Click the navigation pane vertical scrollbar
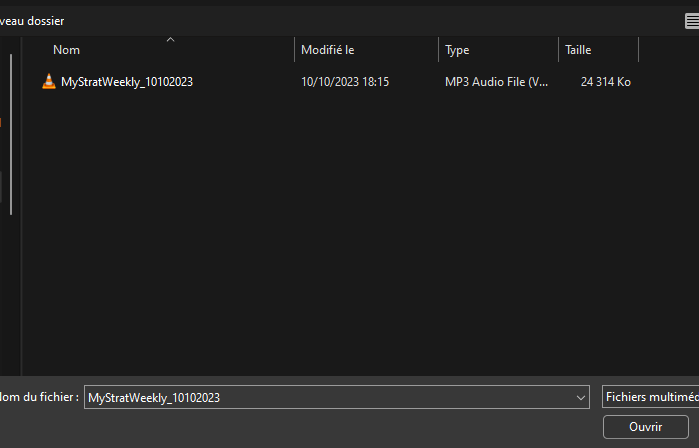 (11, 130)
